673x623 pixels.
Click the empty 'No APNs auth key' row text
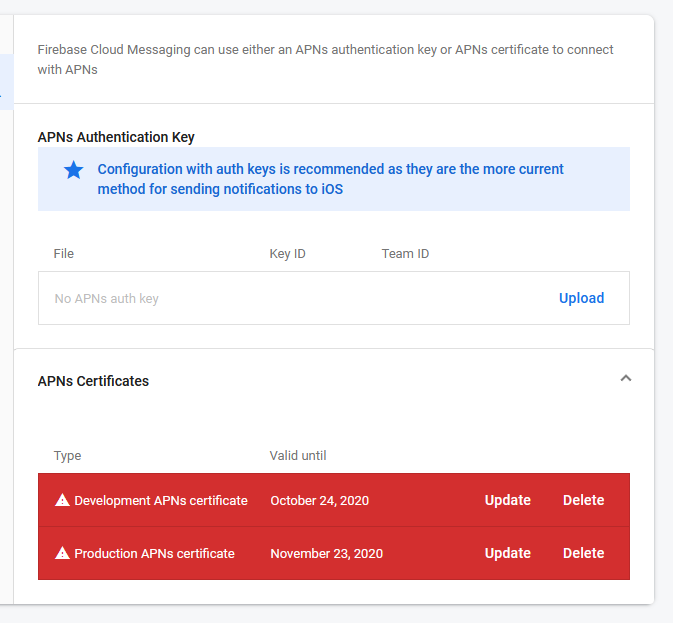click(x=107, y=298)
